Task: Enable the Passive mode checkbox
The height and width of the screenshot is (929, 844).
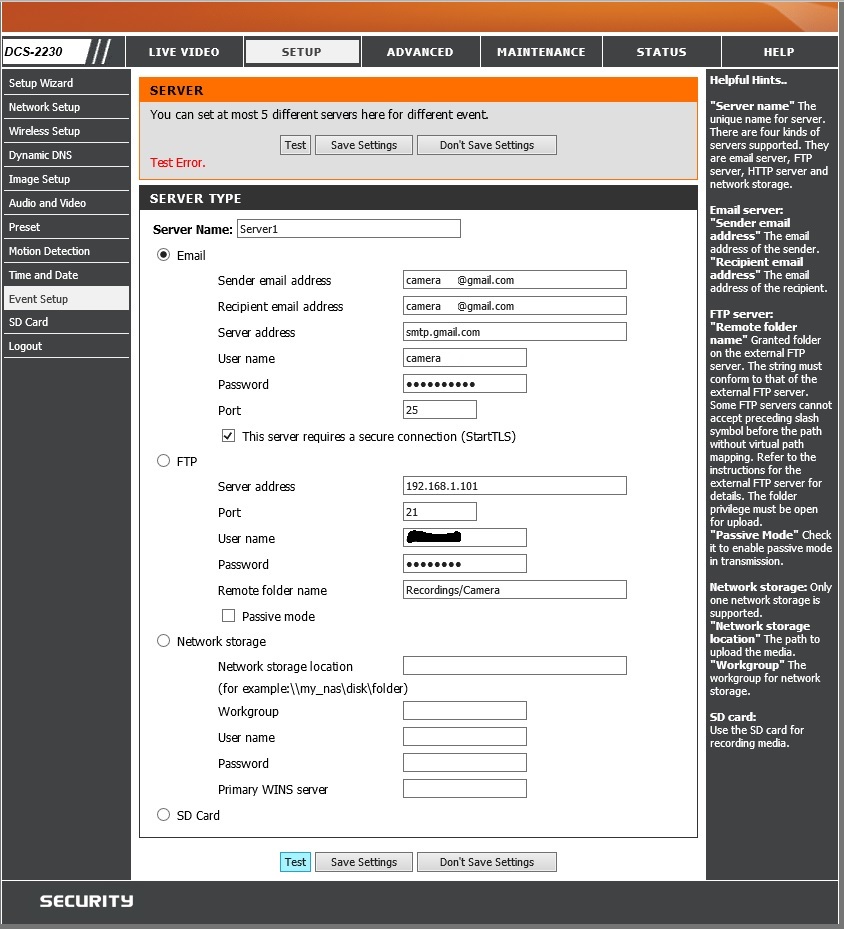Action: 229,616
